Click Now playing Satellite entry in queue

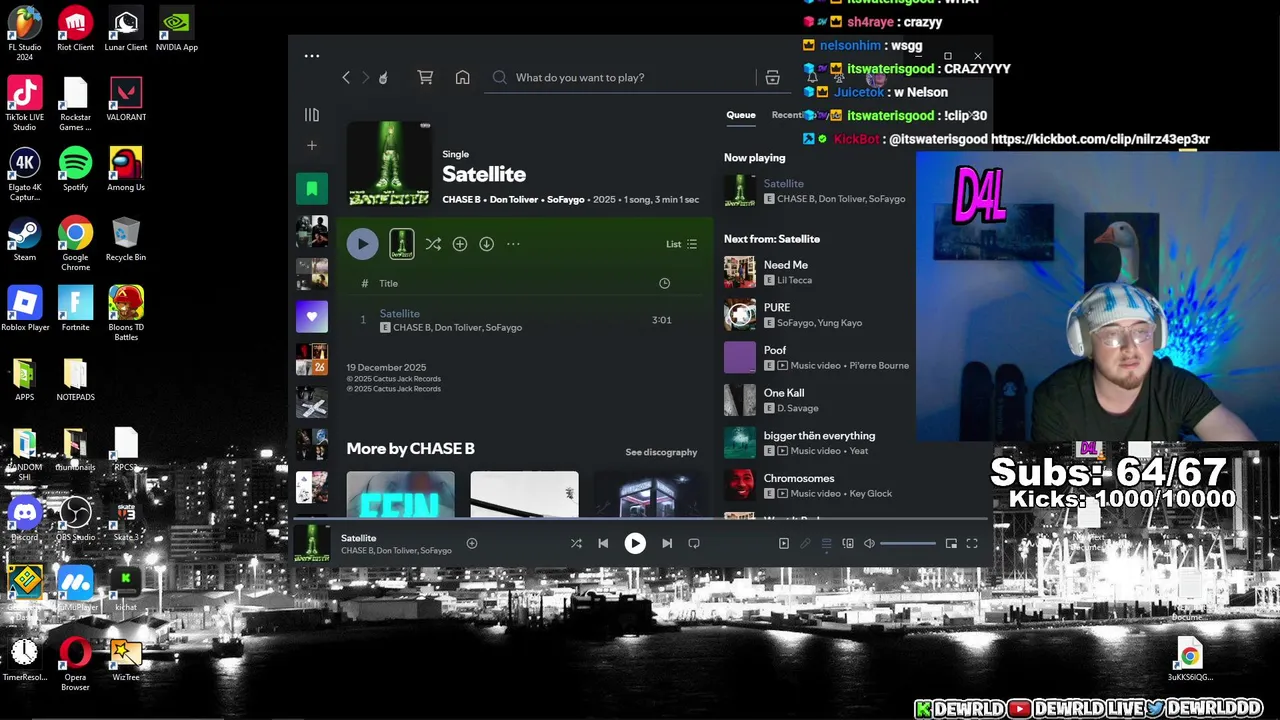pos(817,191)
